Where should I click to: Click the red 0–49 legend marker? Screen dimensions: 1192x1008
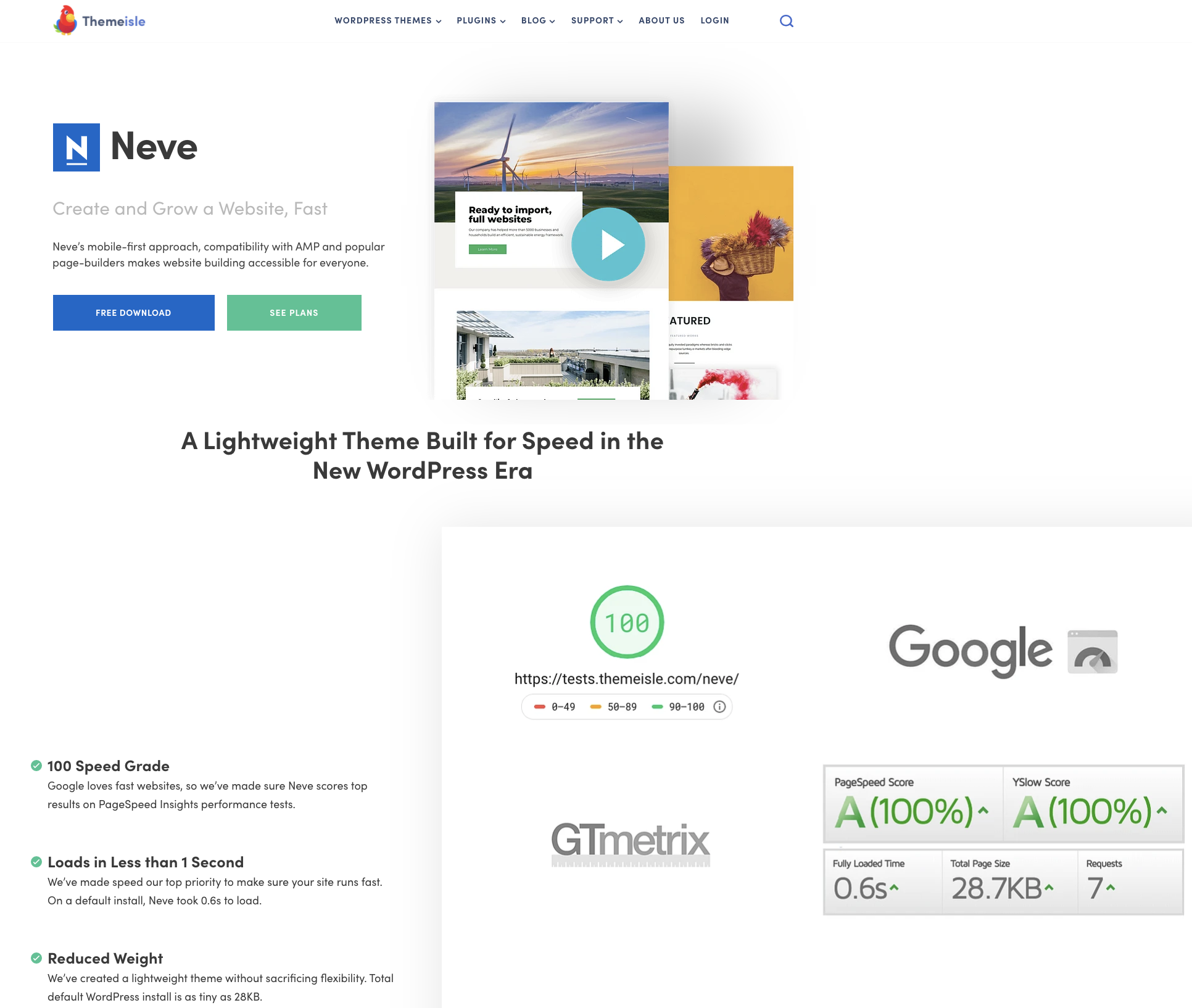click(540, 707)
